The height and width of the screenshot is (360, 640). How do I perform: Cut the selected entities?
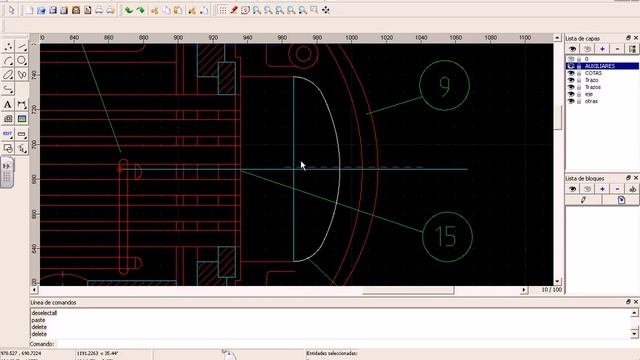(155, 10)
